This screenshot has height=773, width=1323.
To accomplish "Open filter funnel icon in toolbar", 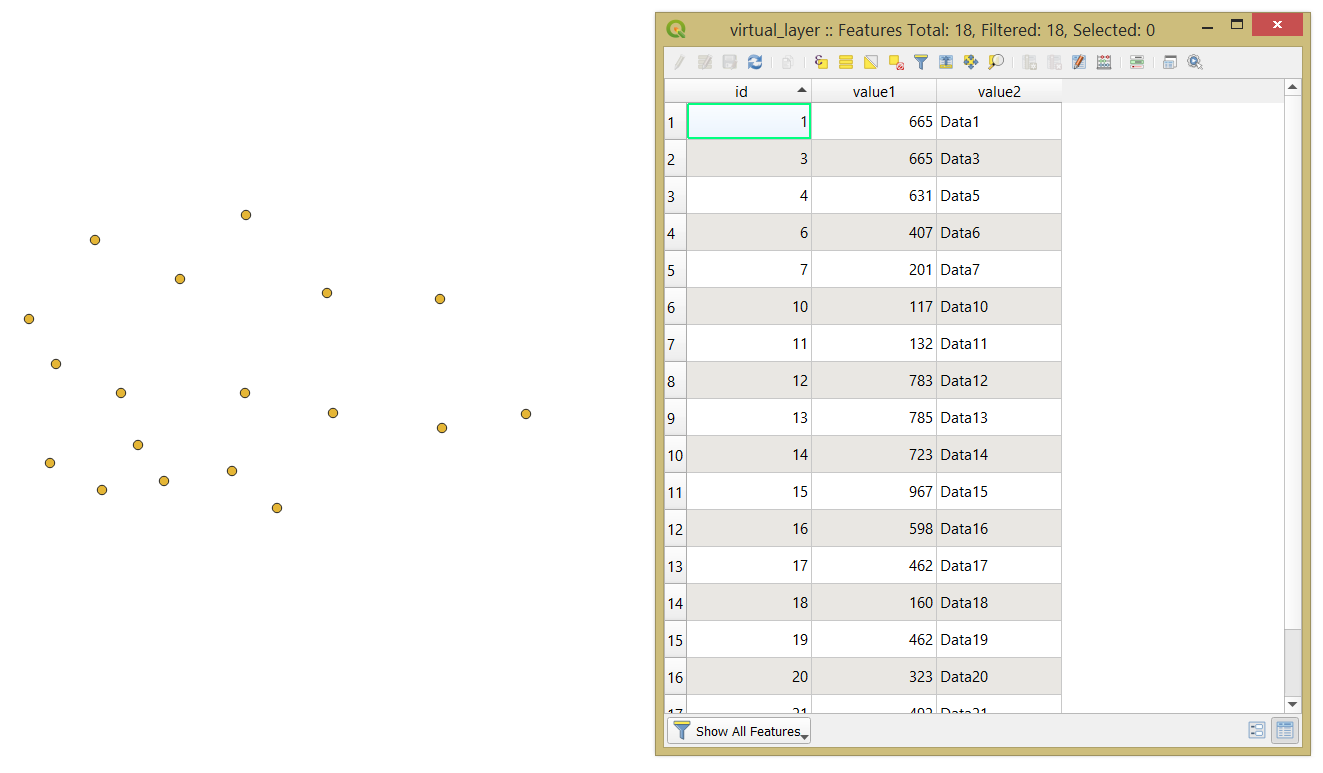I will pos(921,62).
